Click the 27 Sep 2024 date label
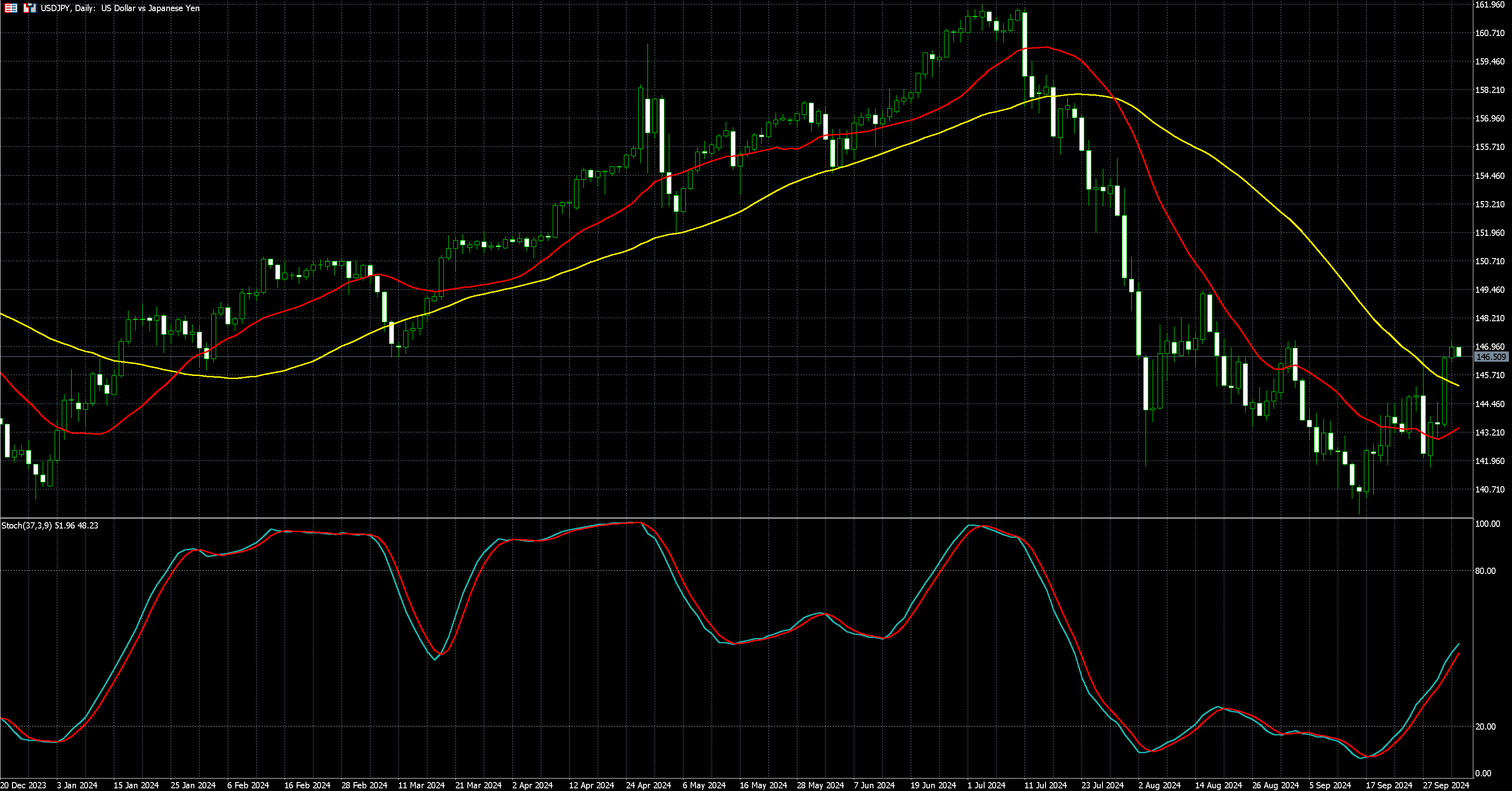1512x791 pixels. pyautogui.click(x=1445, y=785)
